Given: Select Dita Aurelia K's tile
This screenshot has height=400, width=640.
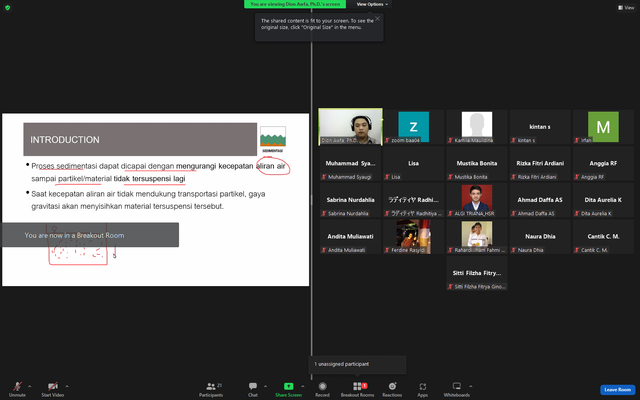Looking at the screenshot, I should (603, 200).
